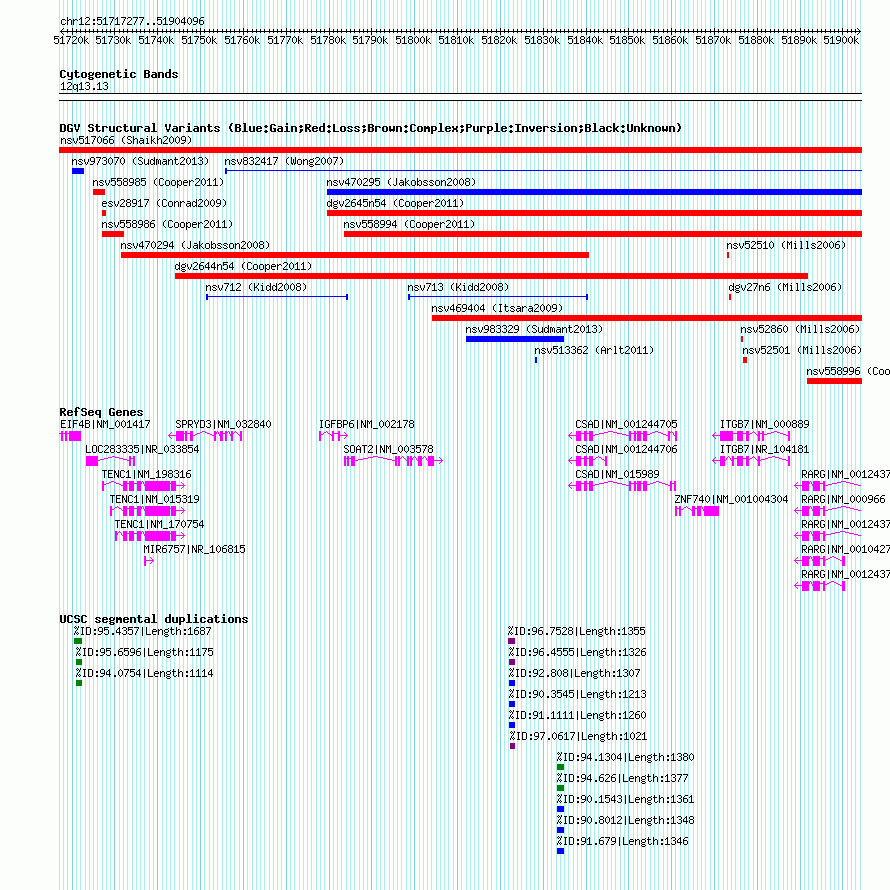Select the nsv52510 (Mills2006) variant
The width and height of the screenshot is (890, 890).
tap(728, 255)
